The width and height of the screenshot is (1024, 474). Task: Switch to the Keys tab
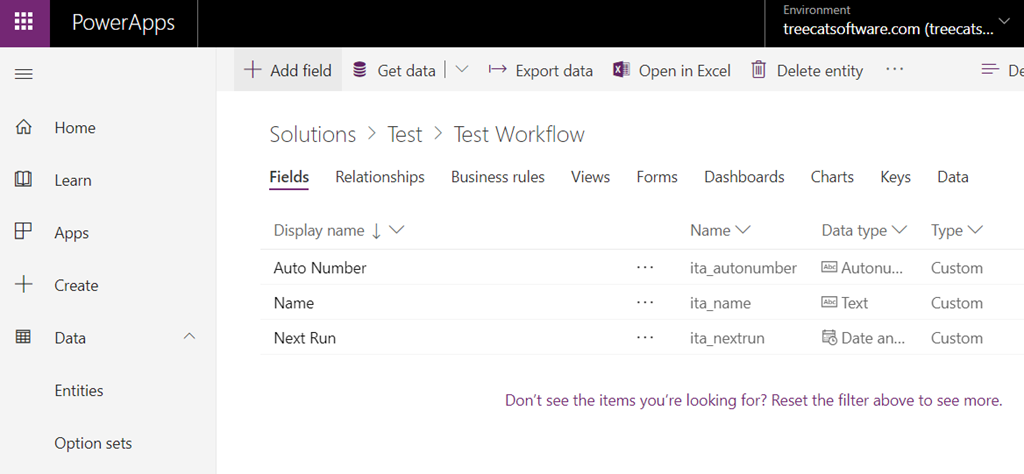click(x=895, y=177)
